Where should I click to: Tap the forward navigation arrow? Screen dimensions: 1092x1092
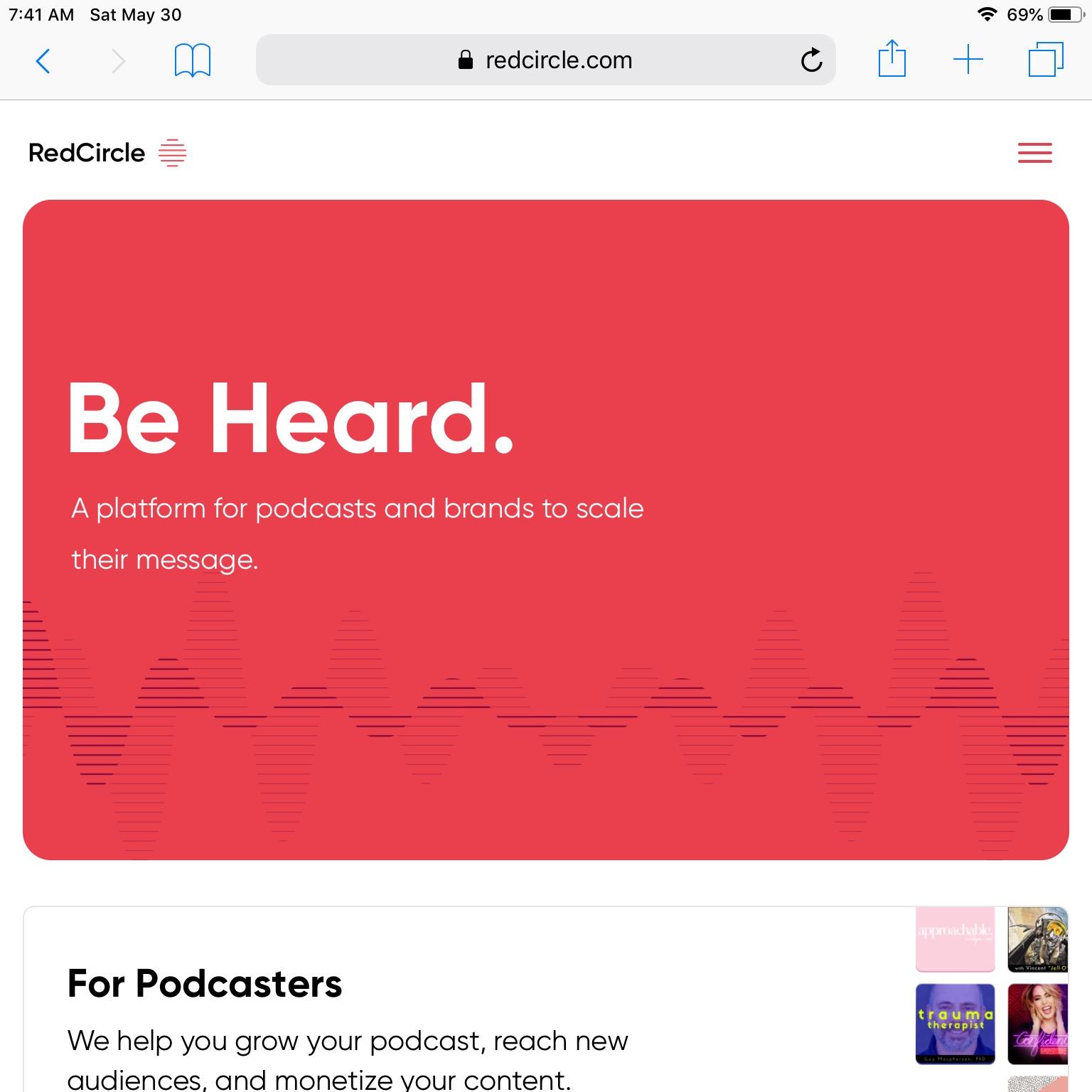pos(118,60)
